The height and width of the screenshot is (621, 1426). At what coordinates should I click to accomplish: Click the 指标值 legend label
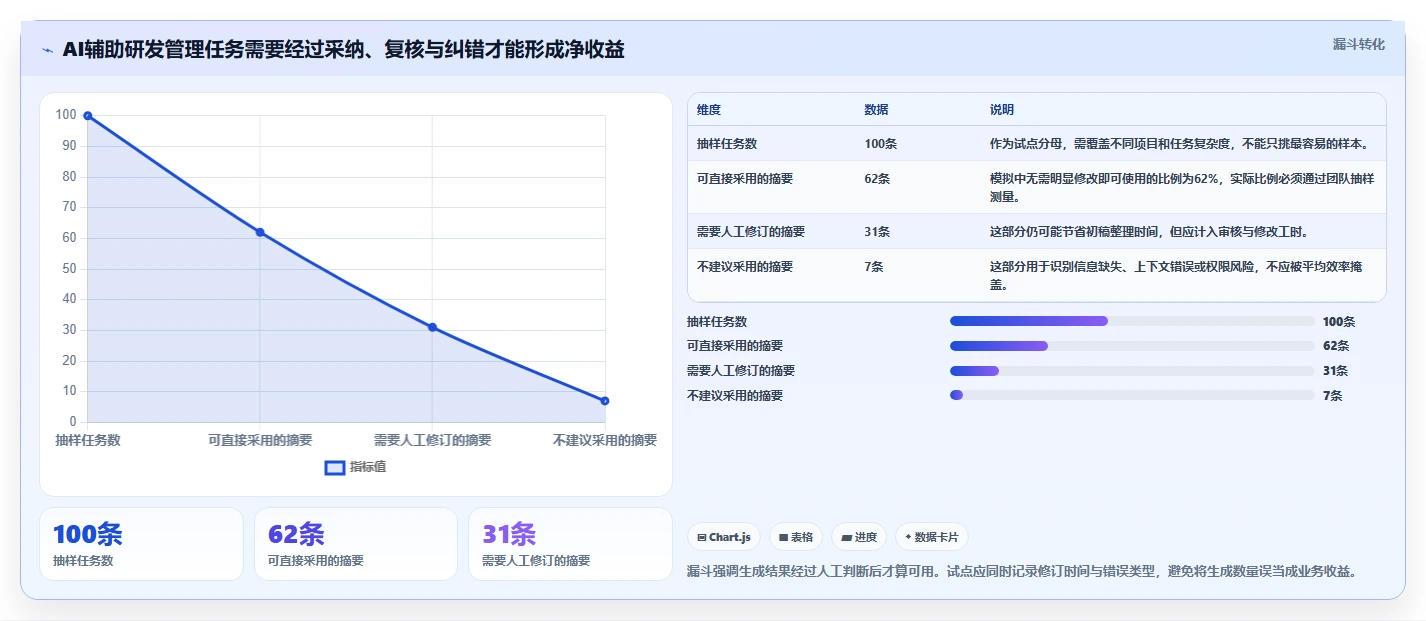click(368, 467)
